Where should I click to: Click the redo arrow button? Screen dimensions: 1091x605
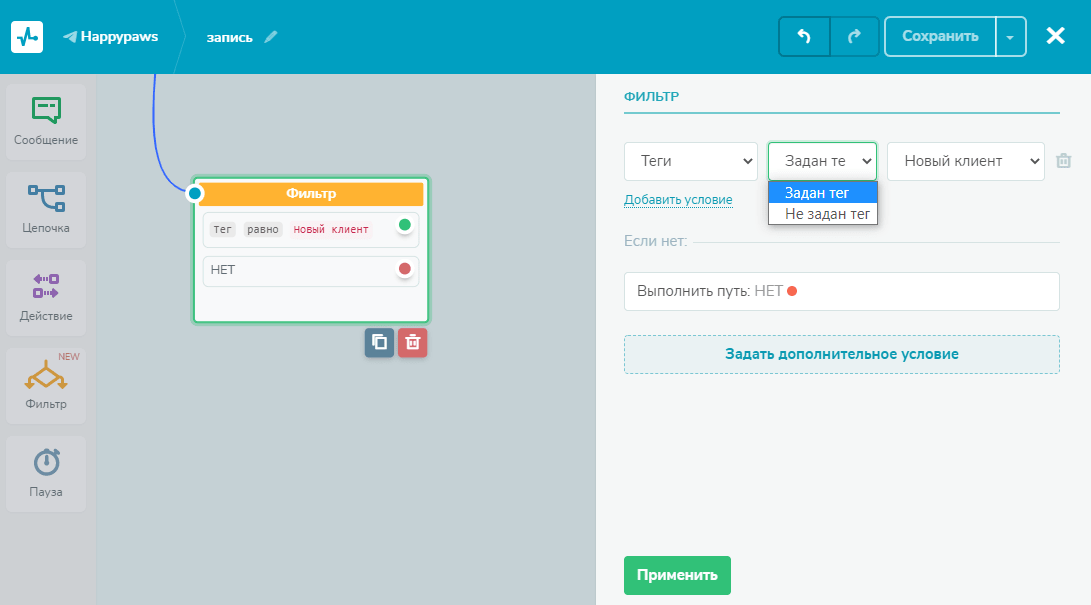[854, 36]
